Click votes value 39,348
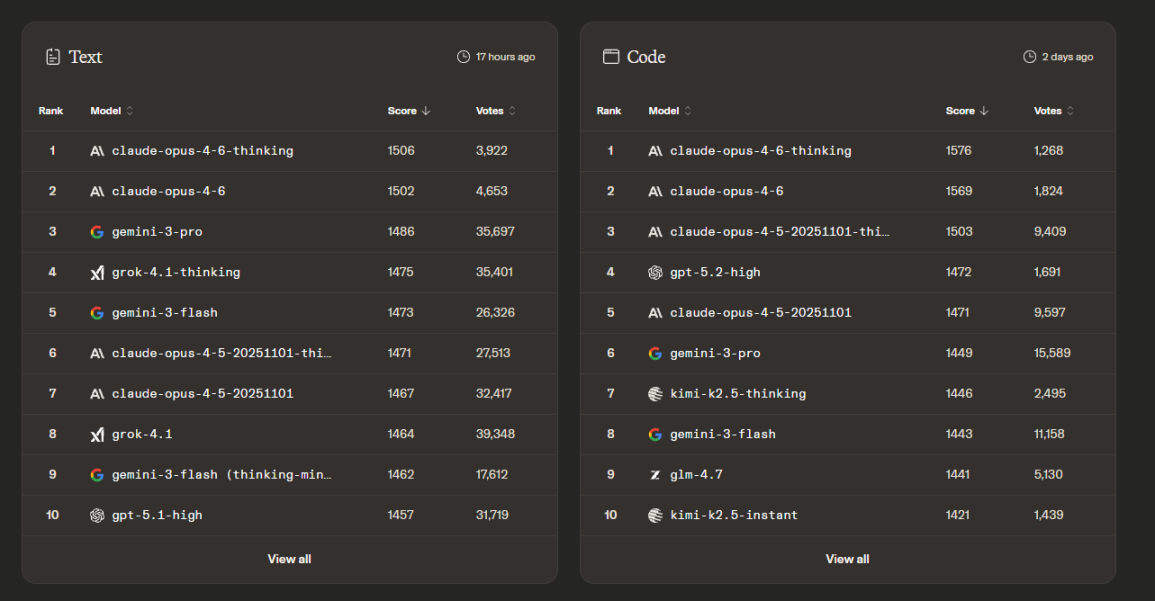Screen dimensions: 1155x601 point(495,435)
